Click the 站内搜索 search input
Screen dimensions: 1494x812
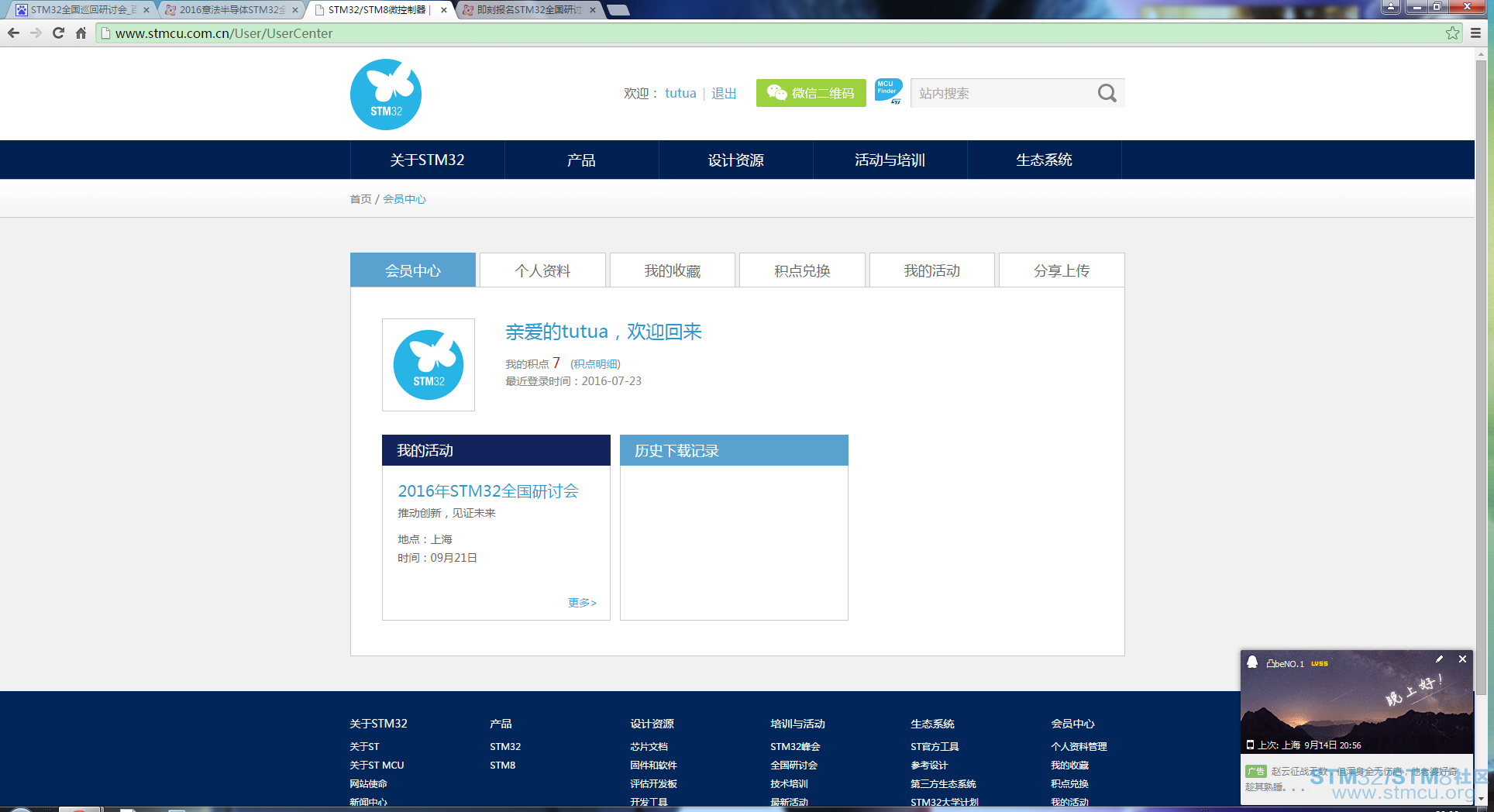point(1003,93)
